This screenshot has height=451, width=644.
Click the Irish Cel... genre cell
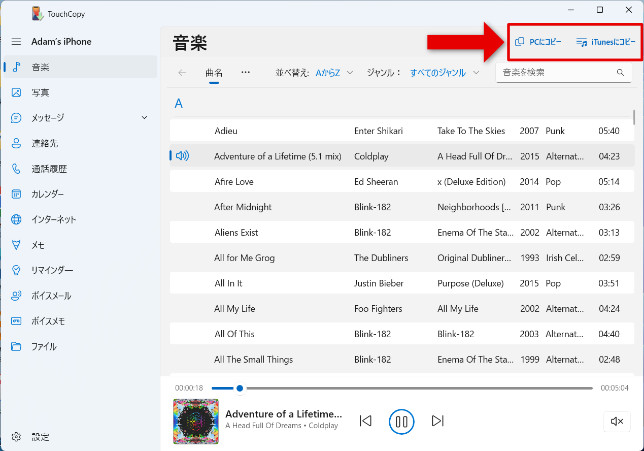click(x=564, y=258)
